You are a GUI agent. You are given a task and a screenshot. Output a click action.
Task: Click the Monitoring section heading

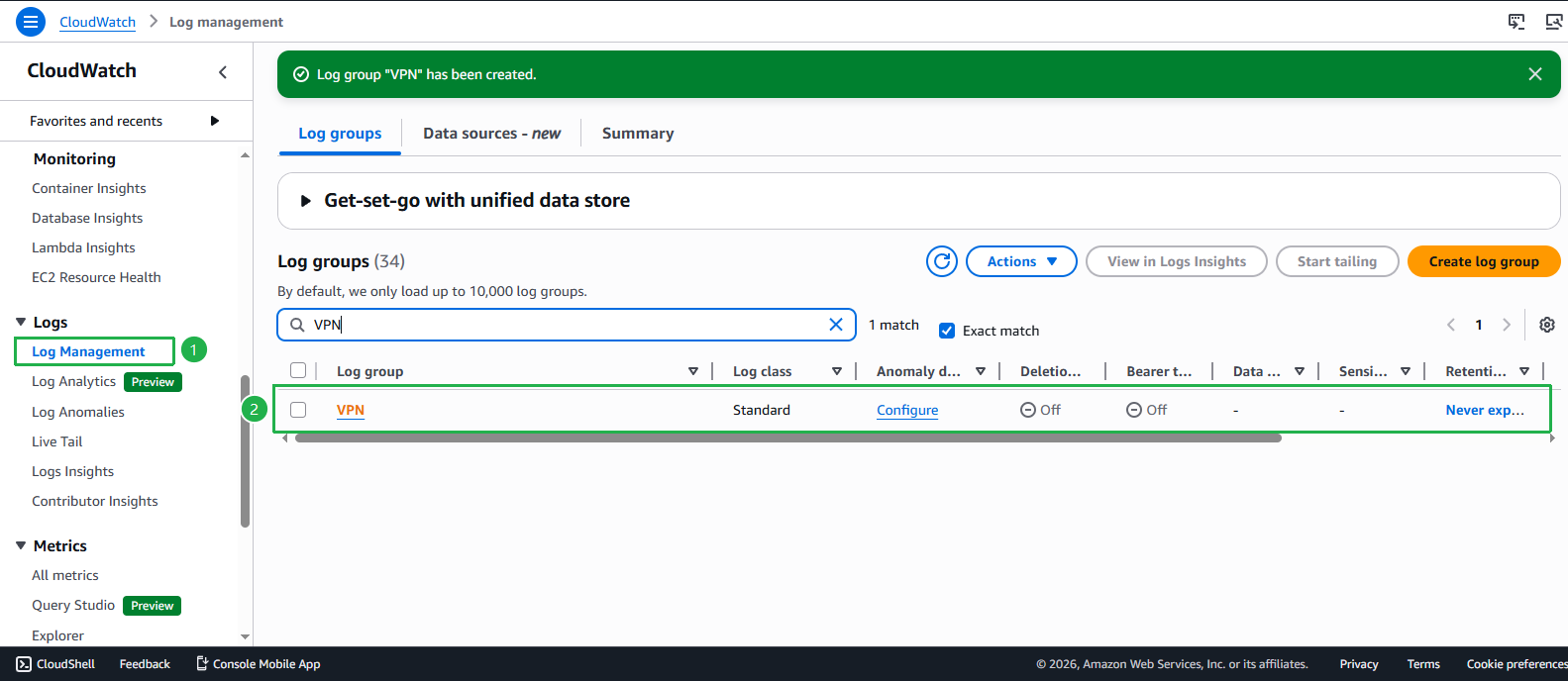coord(74,158)
